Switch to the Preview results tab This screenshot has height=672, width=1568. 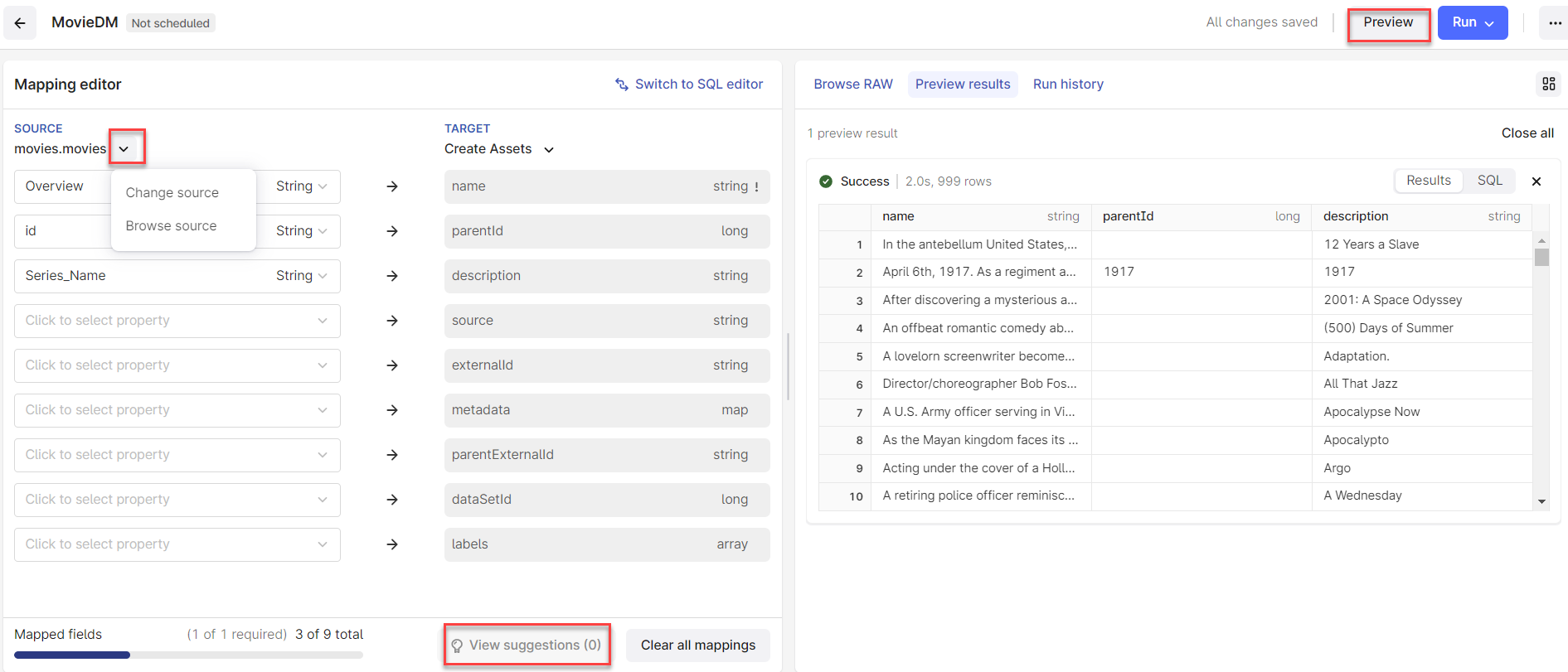[x=963, y=85]
